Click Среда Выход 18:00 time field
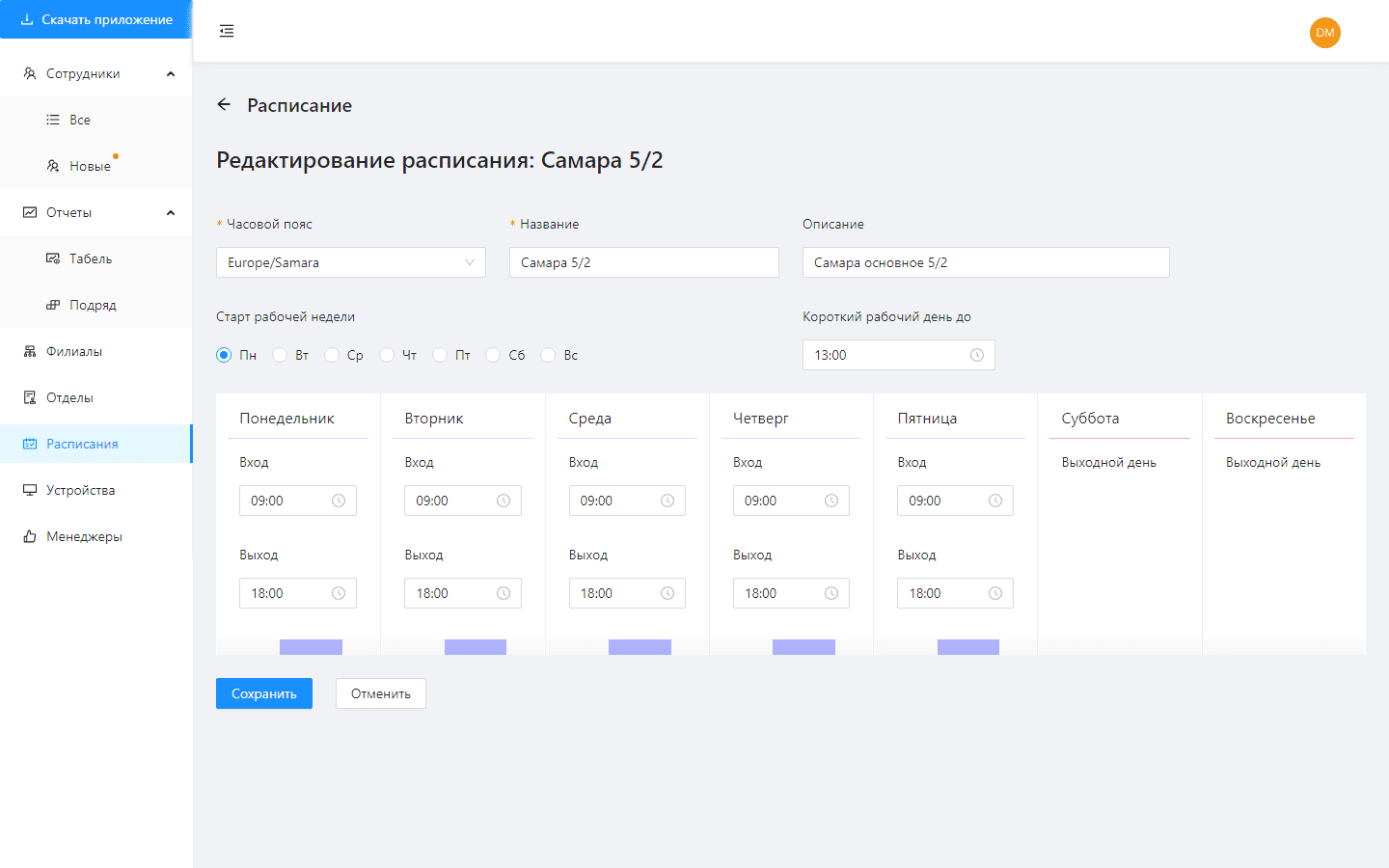The height and width of the screenshot is (868, 1389). pyautogui.click(x=627, y=593)
